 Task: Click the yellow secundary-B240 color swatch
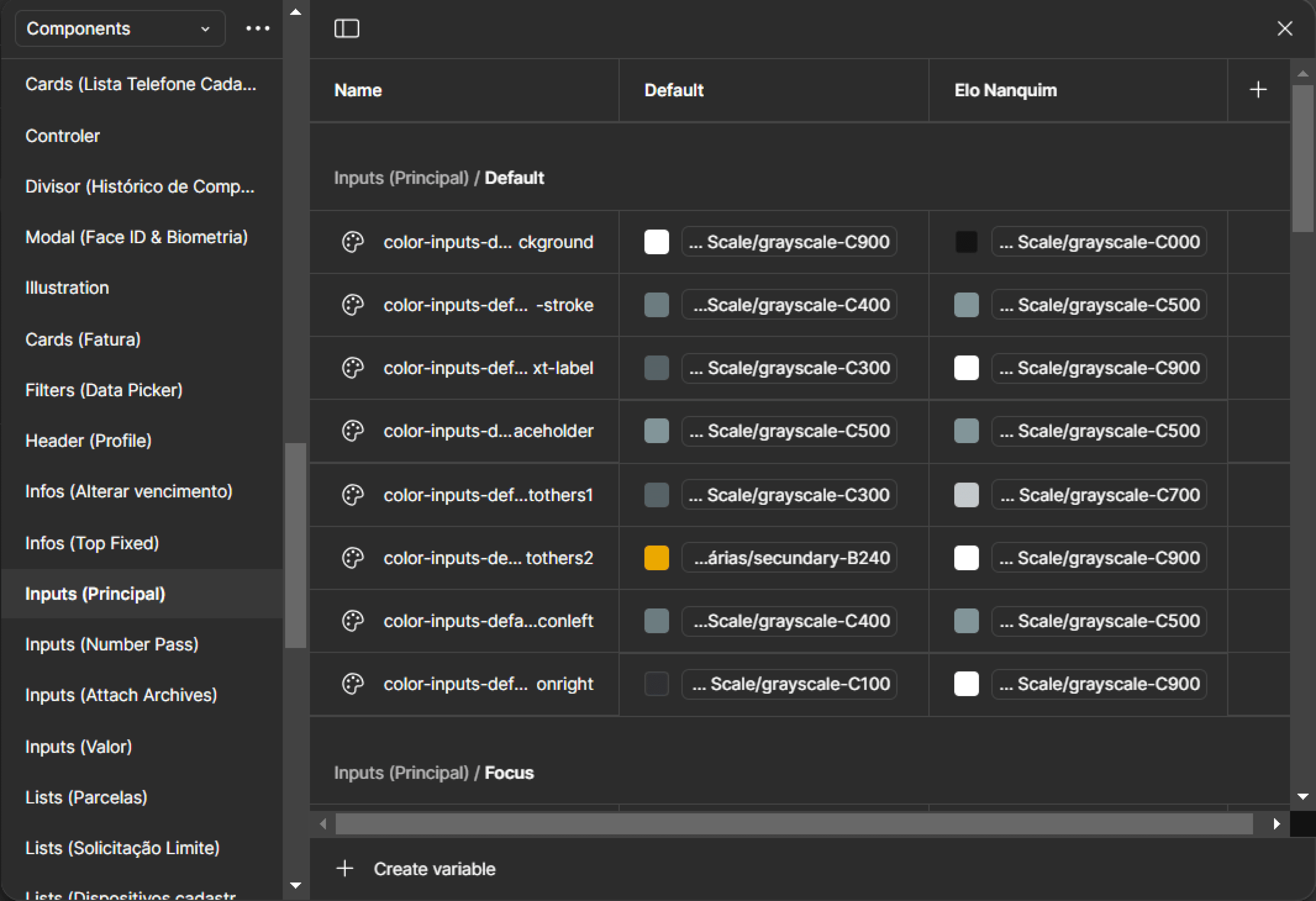point(656,558)
